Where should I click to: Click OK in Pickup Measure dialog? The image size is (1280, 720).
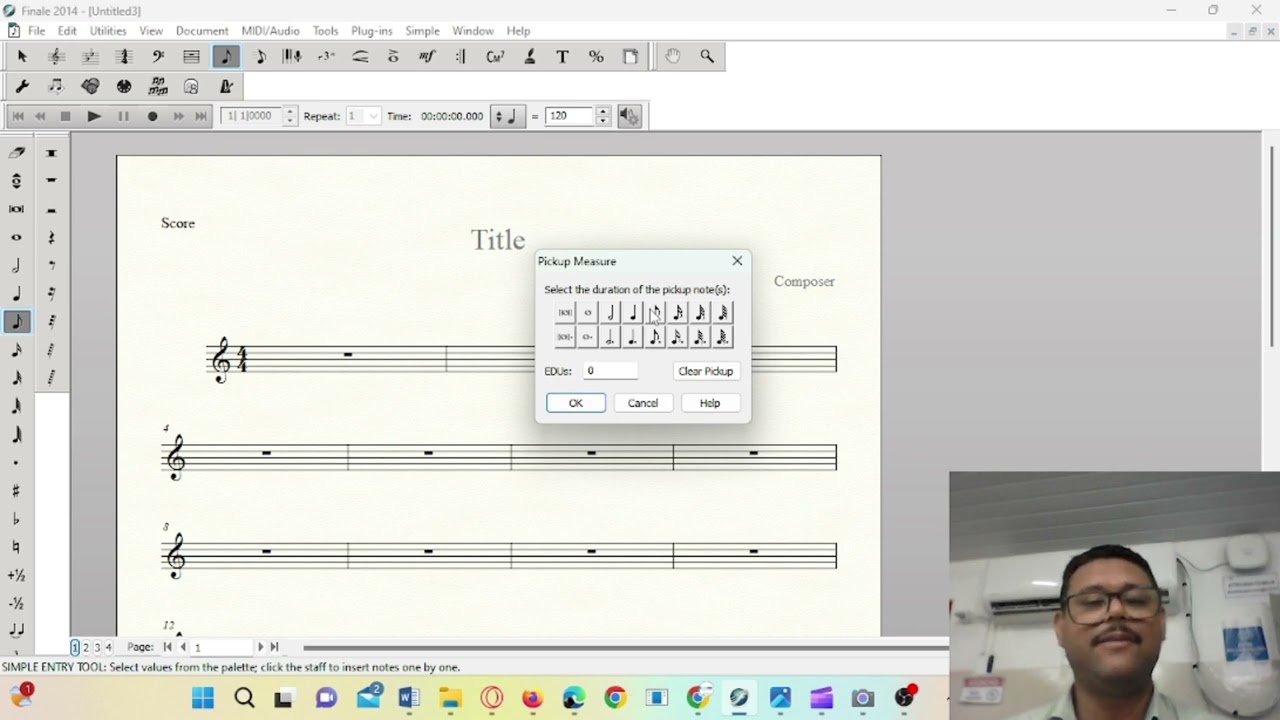(576, 403)
